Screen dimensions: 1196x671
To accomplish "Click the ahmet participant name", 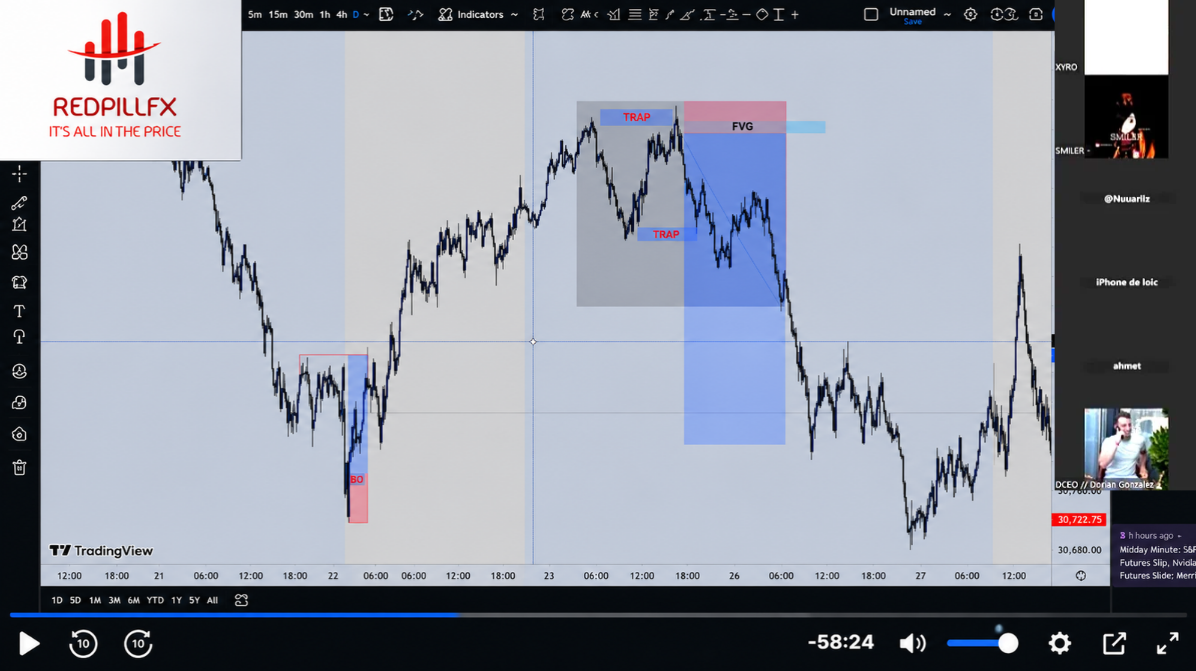I will tap(1127, 366).
